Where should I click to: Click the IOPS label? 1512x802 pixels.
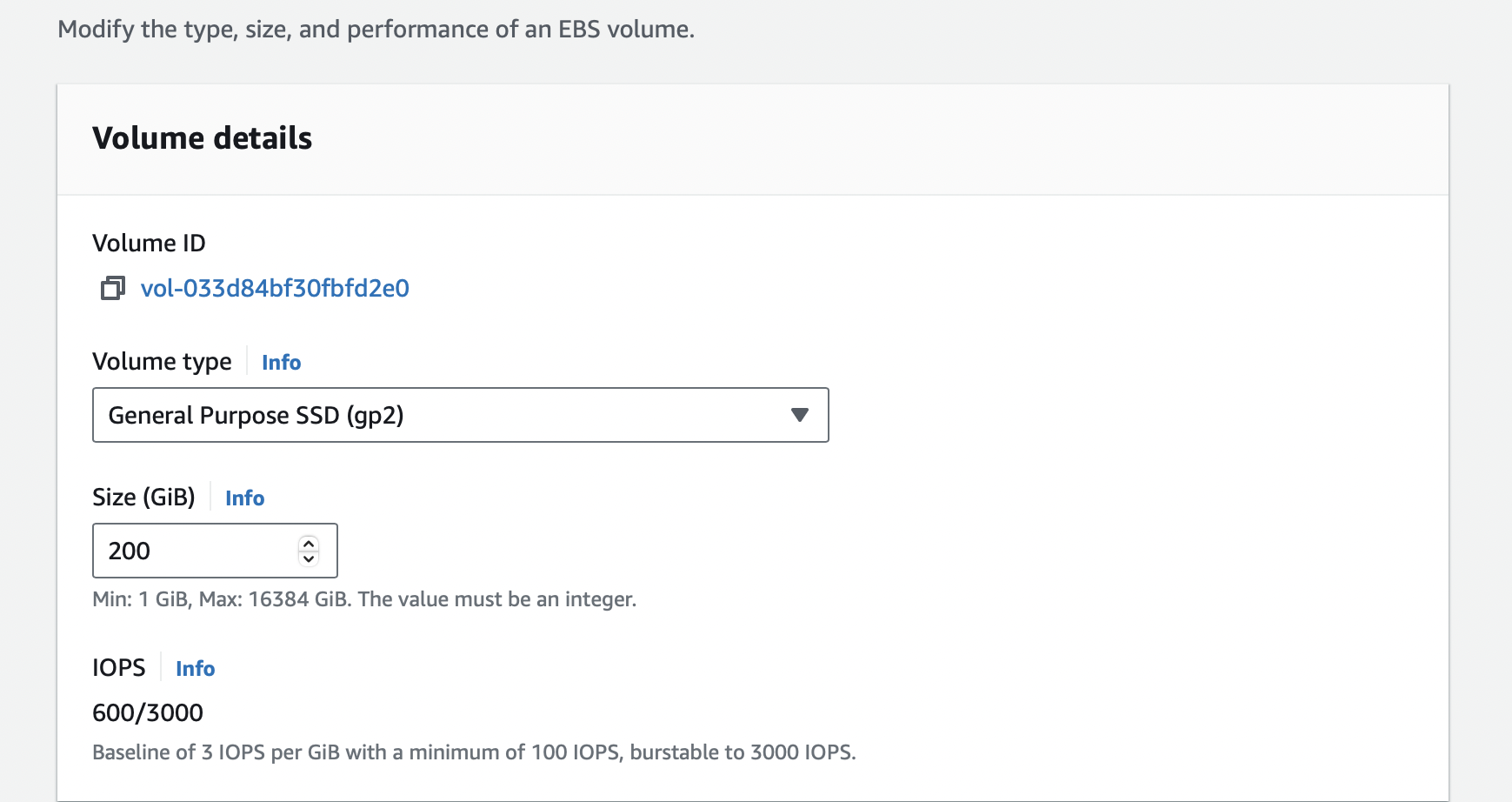(119, 668)
